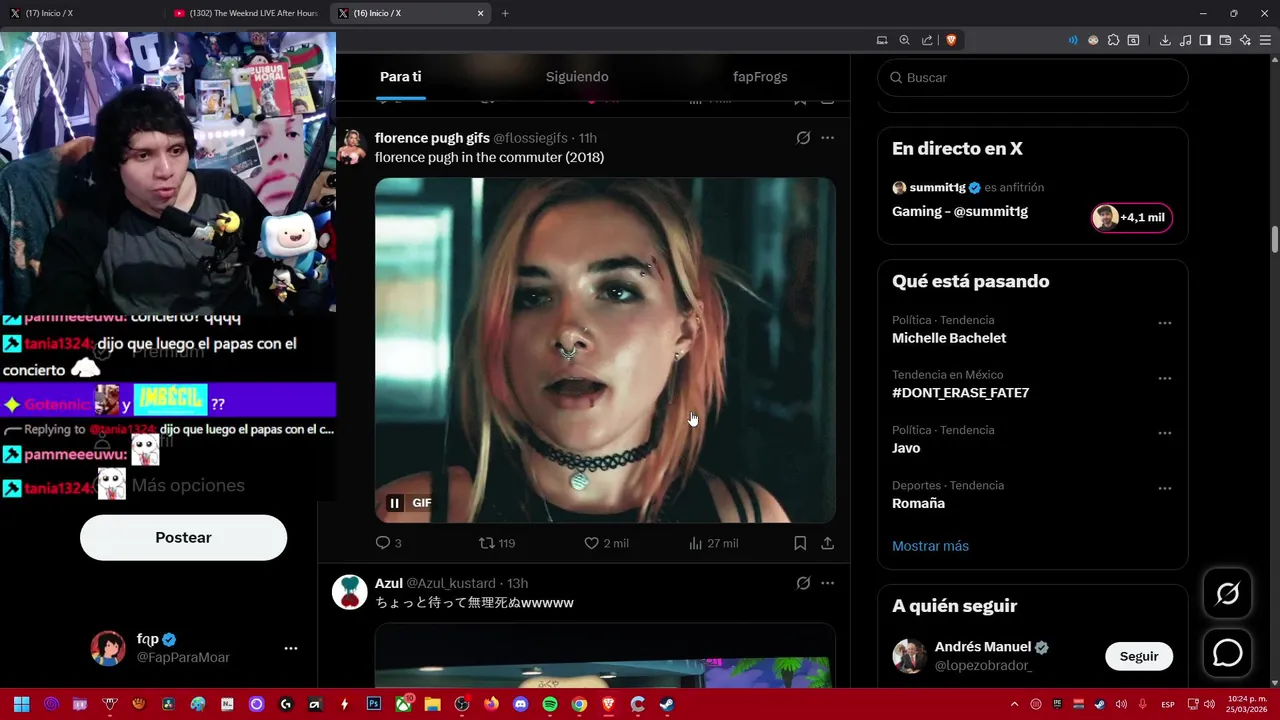Open more options for Michelle Bachelet trend
The width and height of the screenshot is (1280, 720).
(x=1164, y=323)
